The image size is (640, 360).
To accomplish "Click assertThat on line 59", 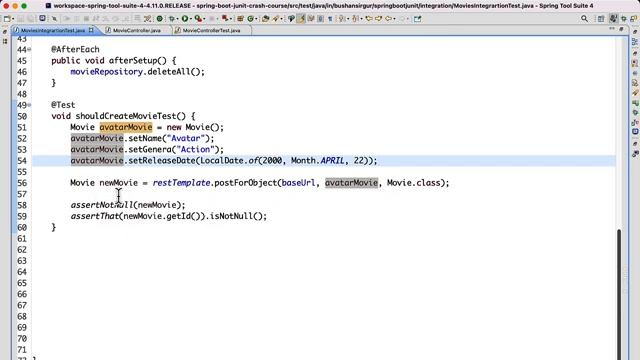I will (x=95, y=216).
